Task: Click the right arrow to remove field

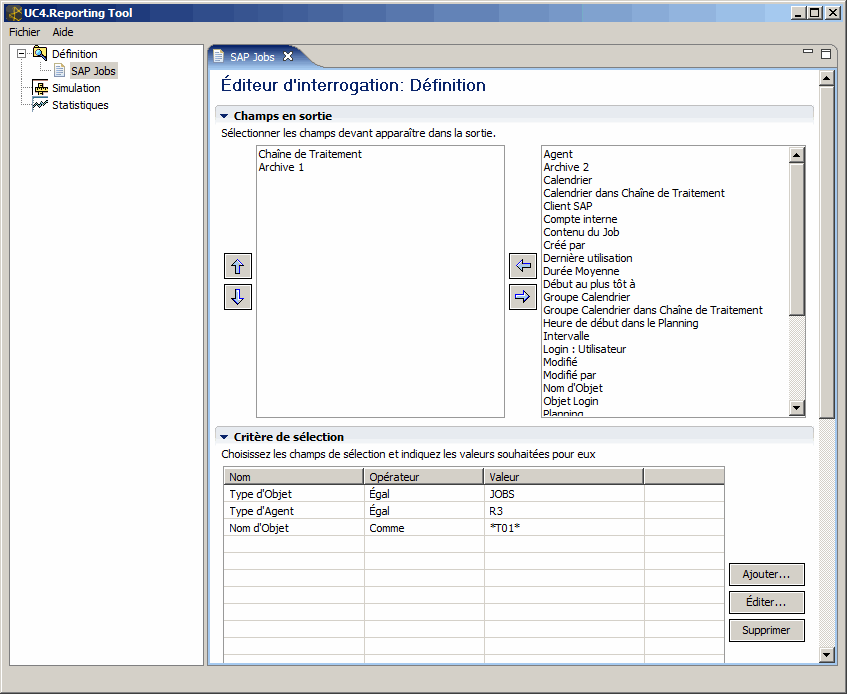Action: [x=523, y=297]
